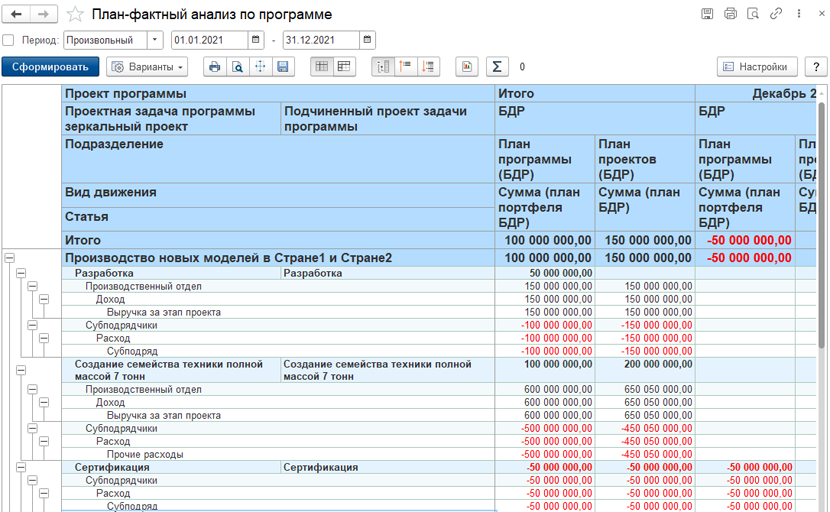The image size is (830, 512).
Task: Add report to favorites with star icon
Action: pyautogui.click(x=75, y=14)
